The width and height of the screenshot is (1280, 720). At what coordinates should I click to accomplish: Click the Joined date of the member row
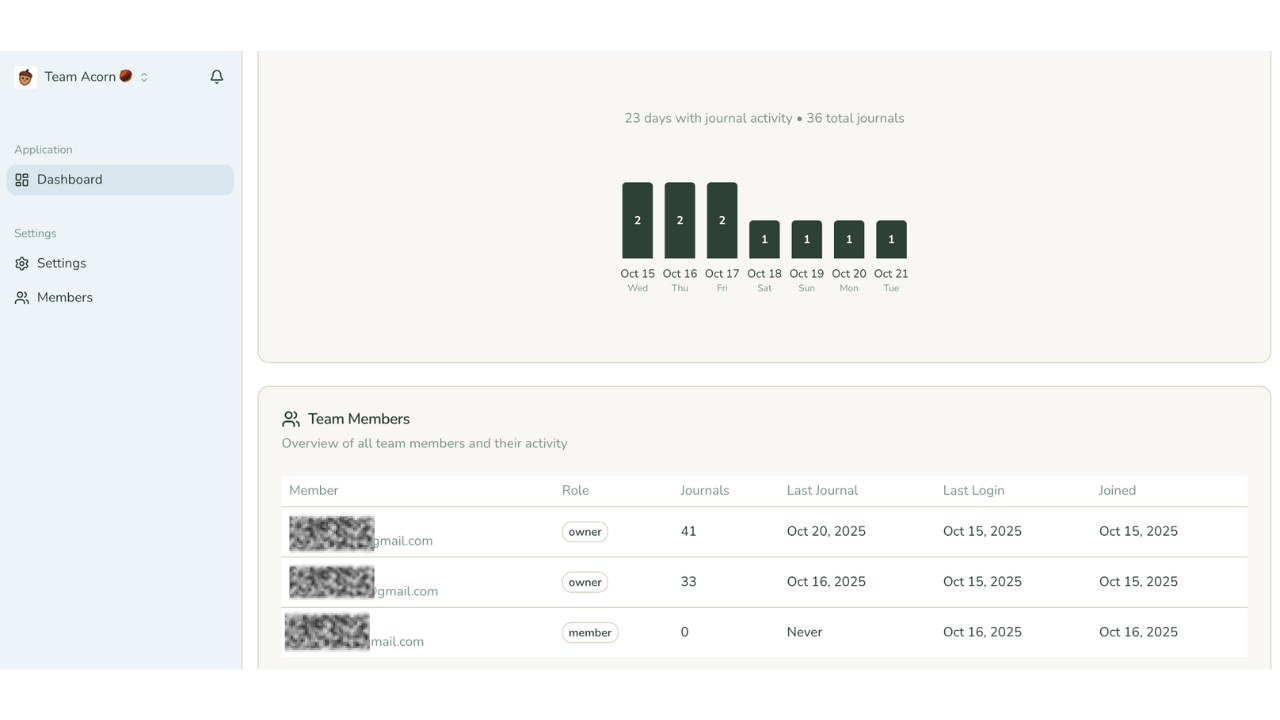[x=1138, y=633]
